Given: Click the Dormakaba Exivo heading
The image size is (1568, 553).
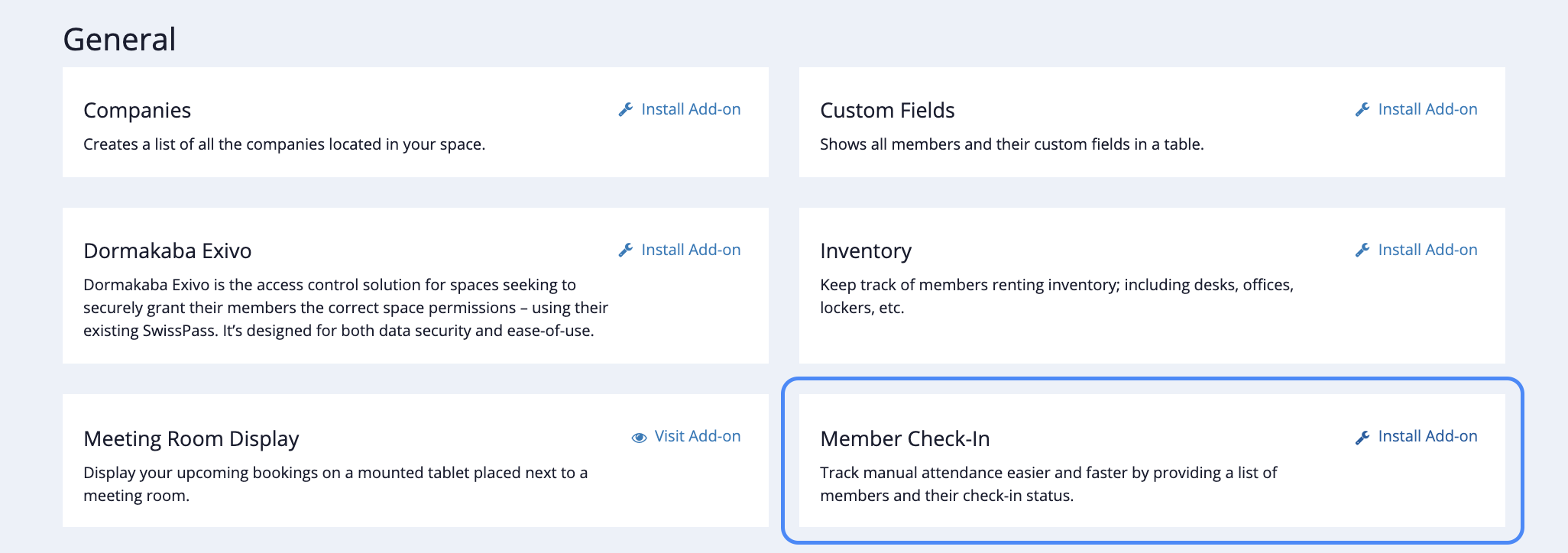Looking at the screenshot, I should (x=167, y=251).
